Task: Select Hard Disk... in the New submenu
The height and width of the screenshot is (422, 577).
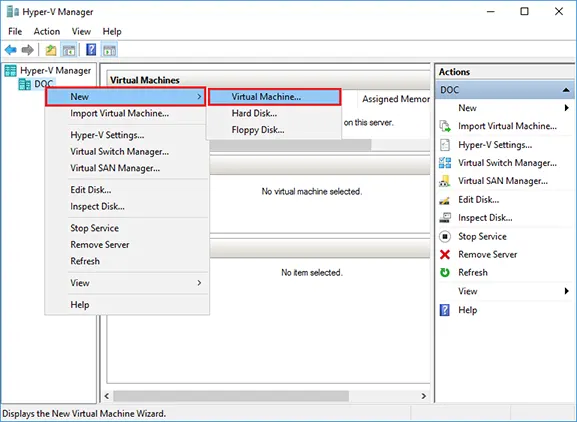Action: click(275, 113)
